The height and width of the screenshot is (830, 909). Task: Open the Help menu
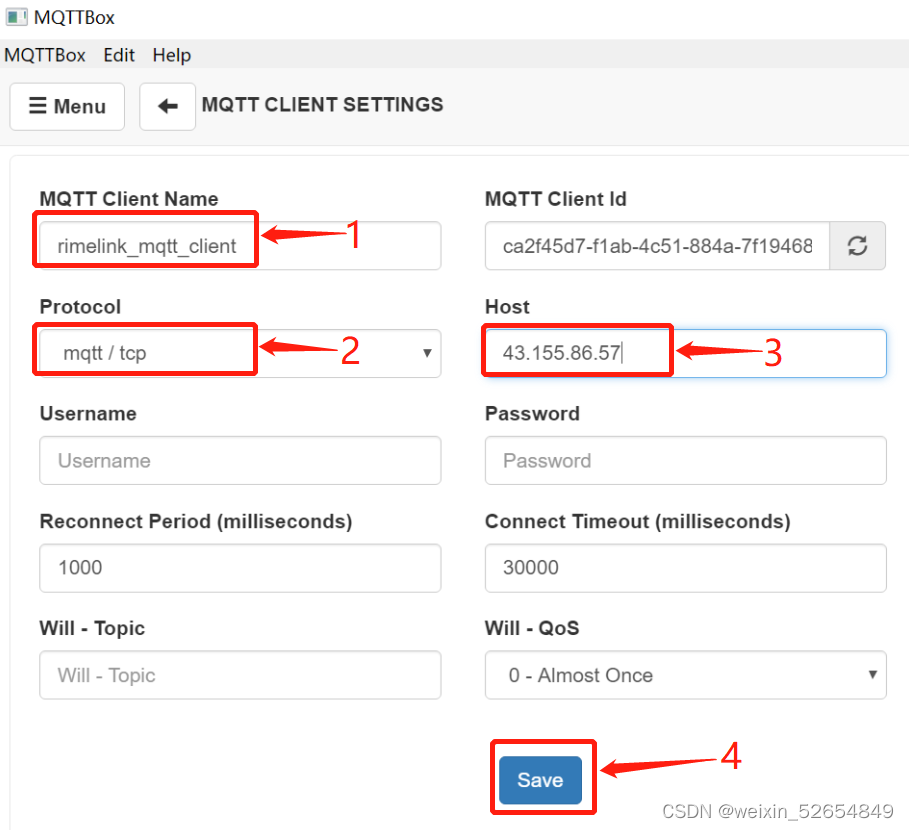tap(171, 55)
